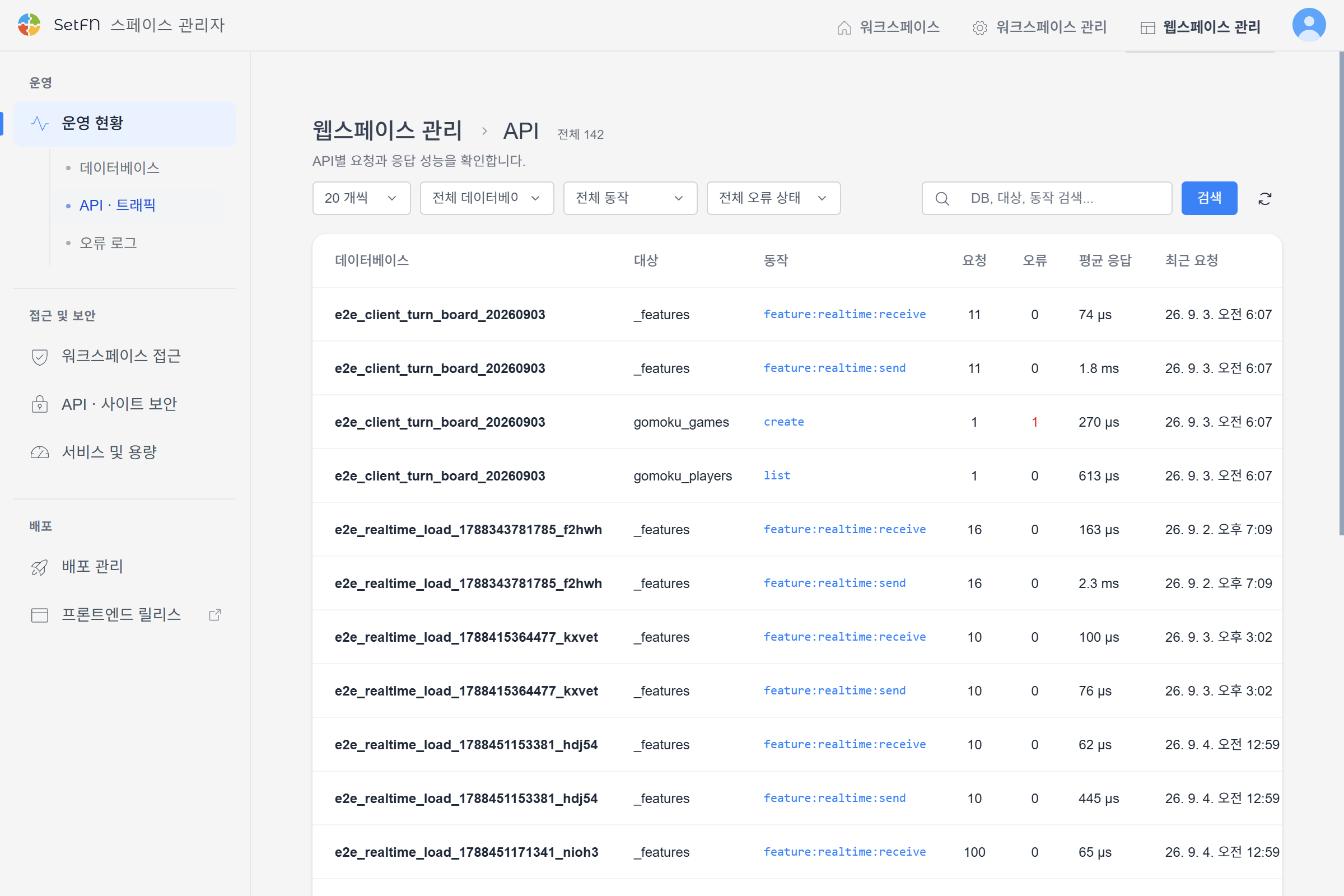Click the 요청 column header
The width and height of the screenshot is (1344, 896).
974,260
